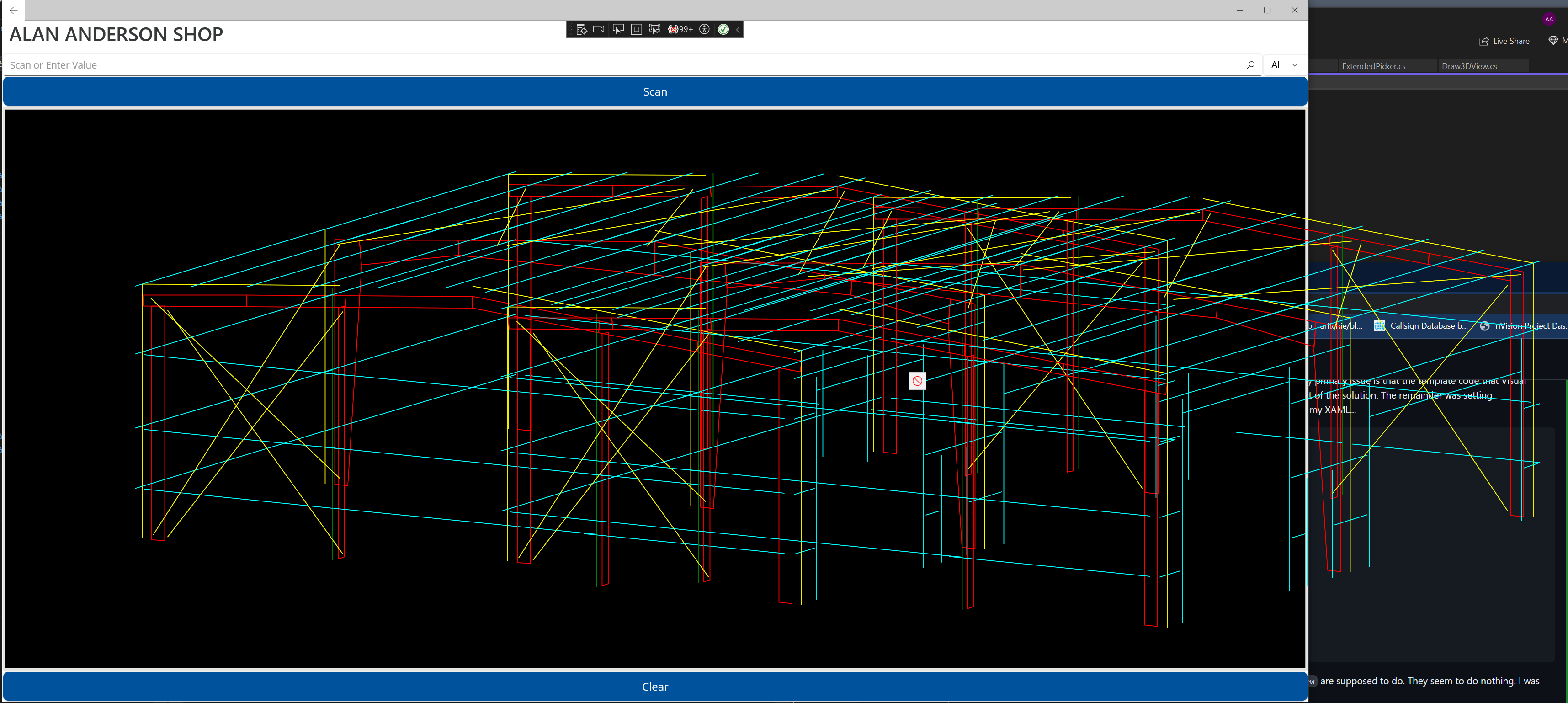1568x703 pixels.
Task: Toggle display of layout adorners
Action: (636, 29)
